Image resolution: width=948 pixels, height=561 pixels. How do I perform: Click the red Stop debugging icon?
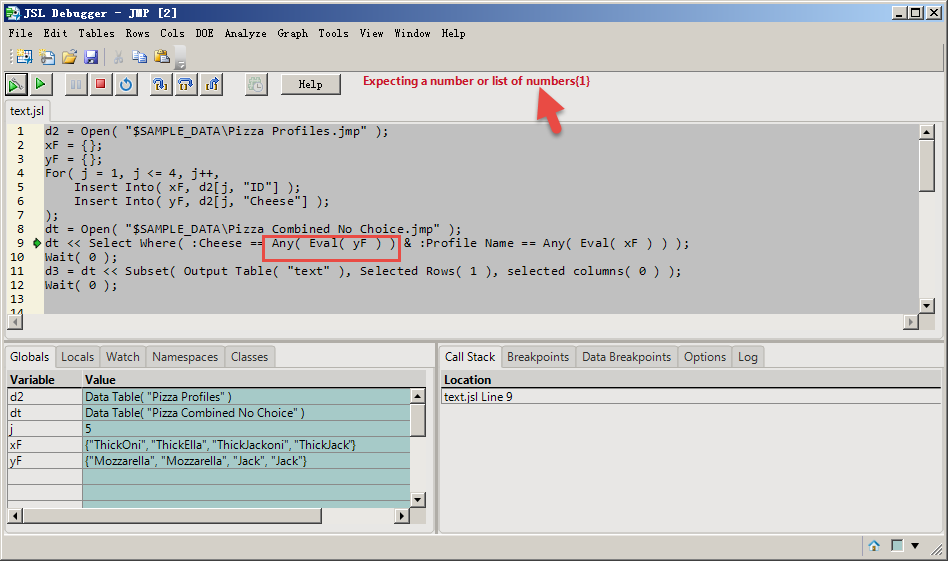pos(101,85)
